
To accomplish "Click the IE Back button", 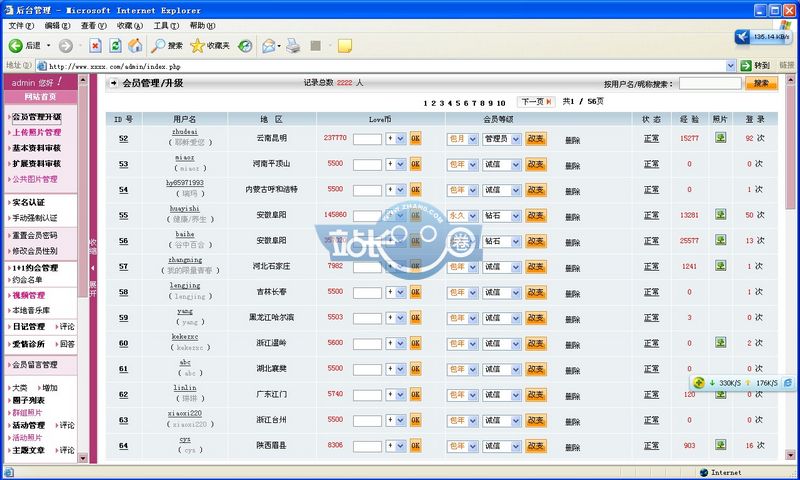I will 25,45.
